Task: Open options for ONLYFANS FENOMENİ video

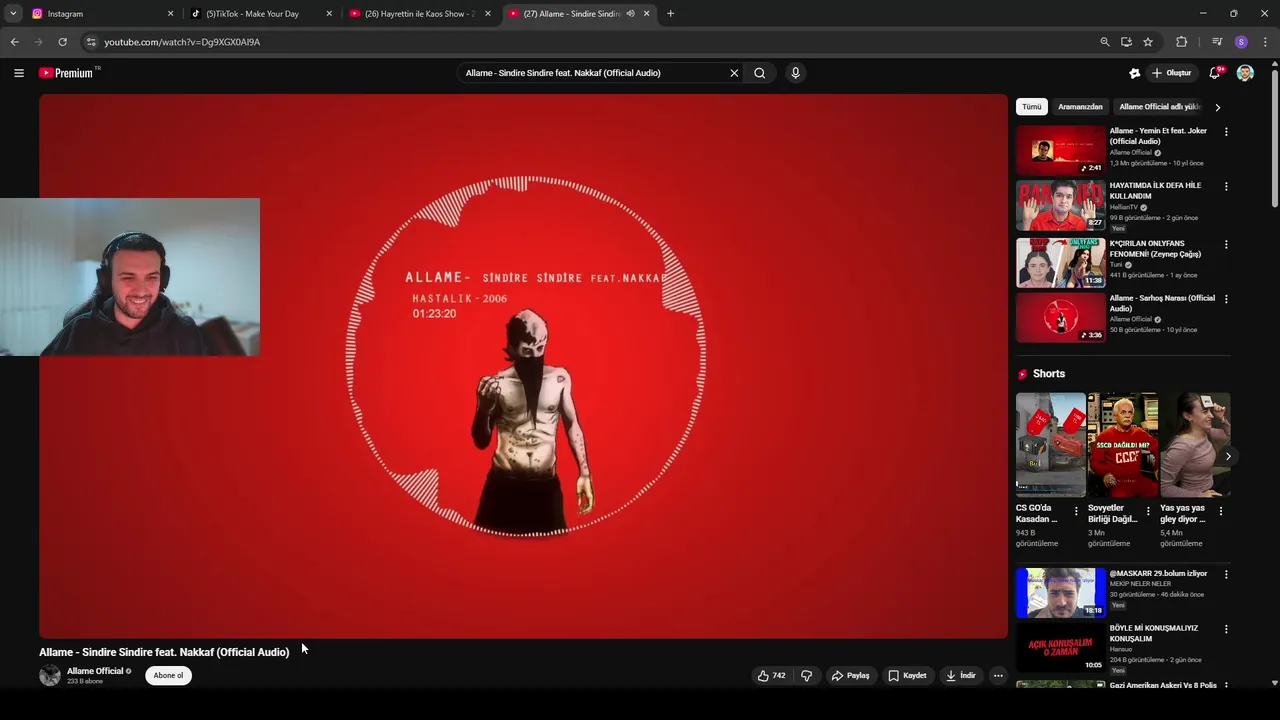Action: click(1226, 244)
